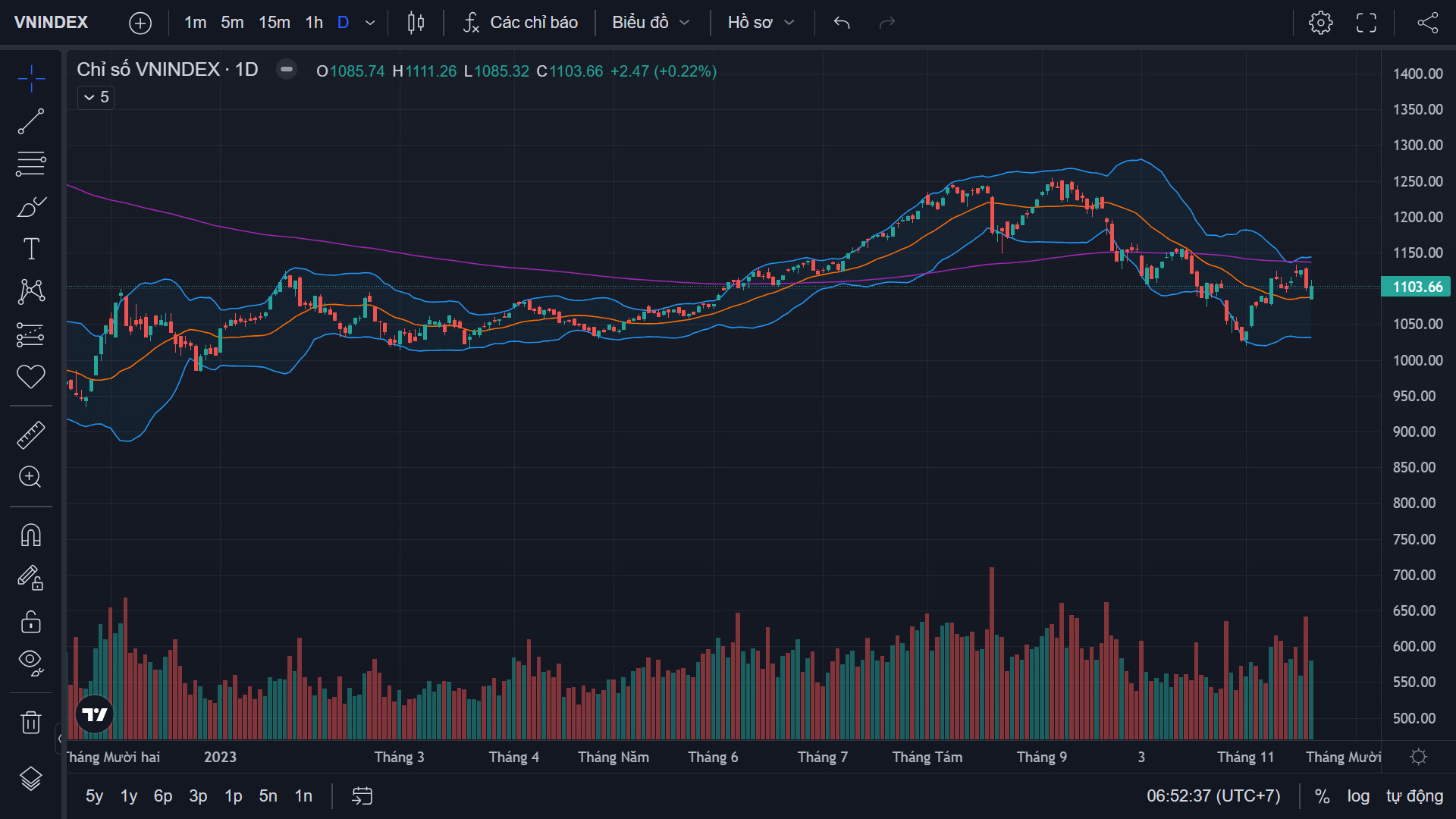The image size is (1456, 819).
Task: Click the TradingView logo
Action: [x=95, y=714]
